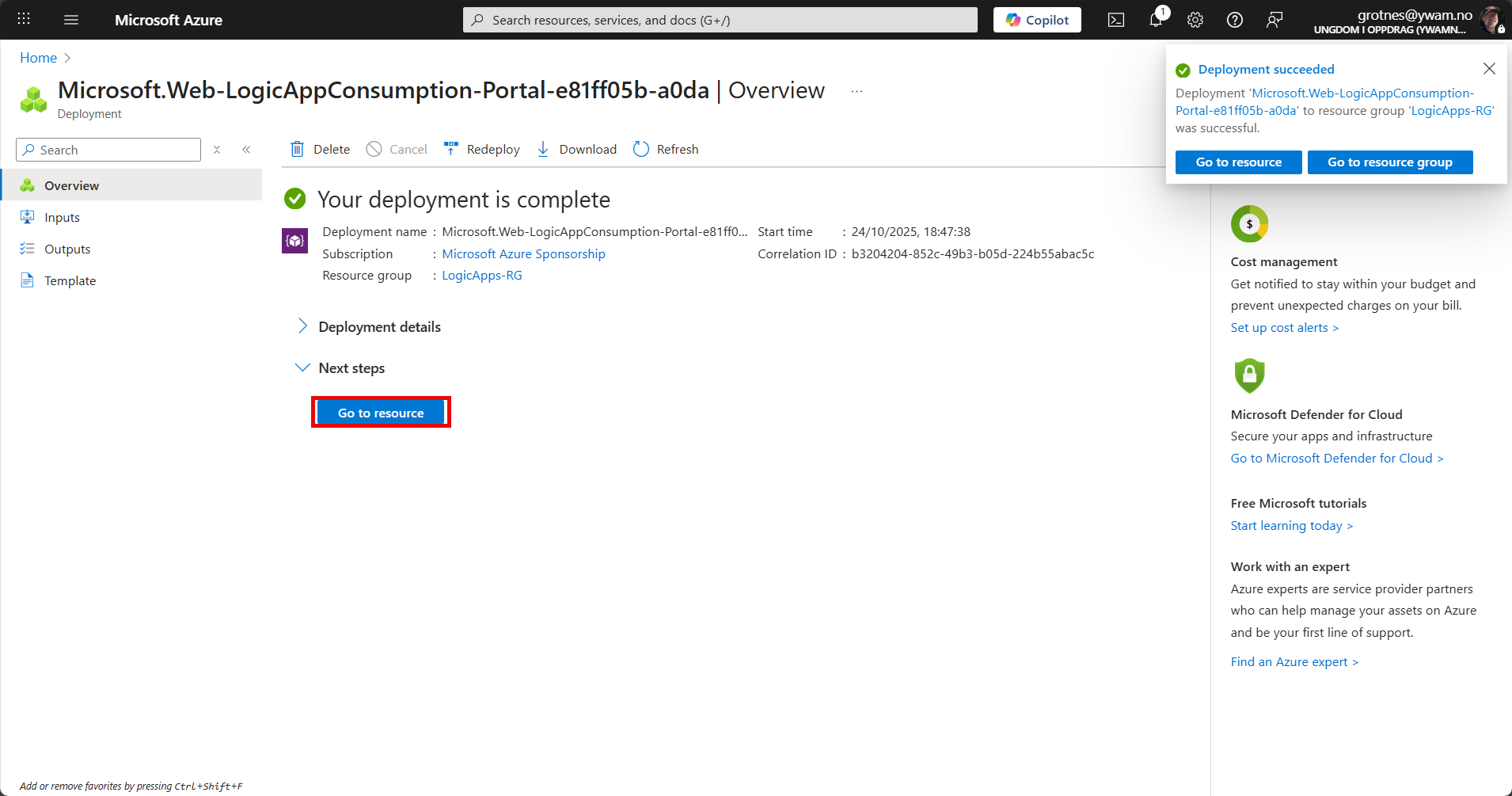Viewport: 1512px width, 796px height.
Task: Select Outputs in the left menu
Action: click(x=131, y=249)
